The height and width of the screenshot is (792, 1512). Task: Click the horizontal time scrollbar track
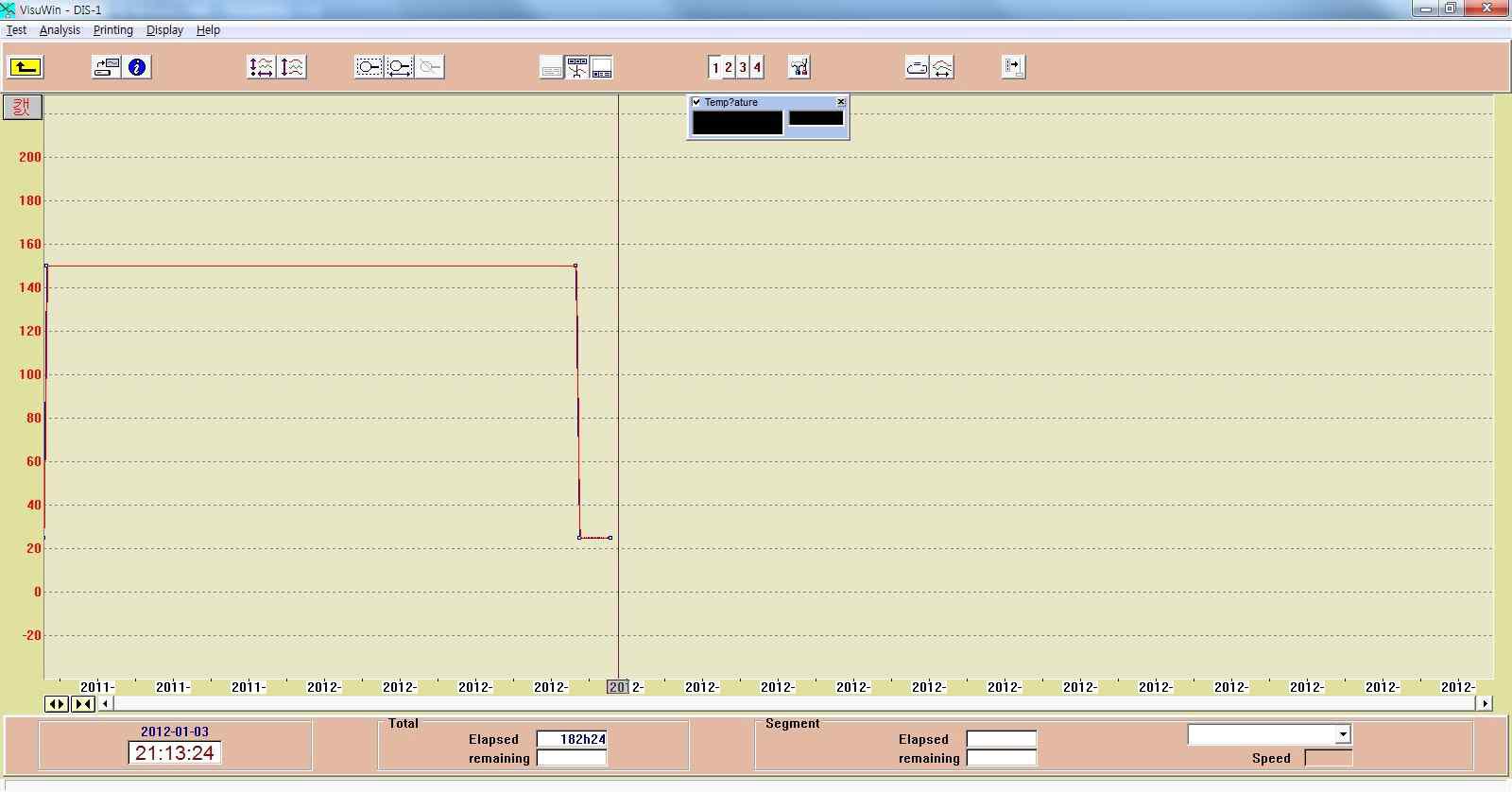coord(795,703)
